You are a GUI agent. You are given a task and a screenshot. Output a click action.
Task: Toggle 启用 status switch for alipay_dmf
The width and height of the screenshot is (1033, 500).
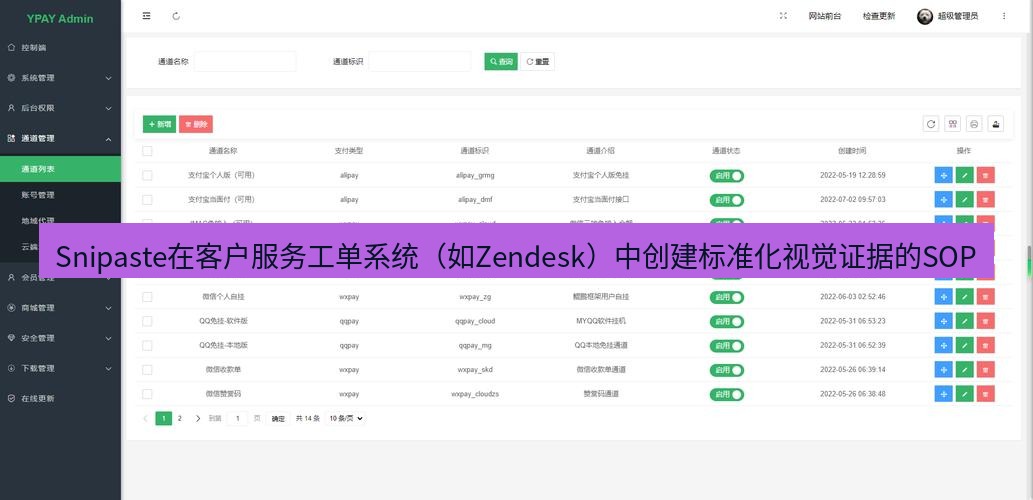(727, 200)
